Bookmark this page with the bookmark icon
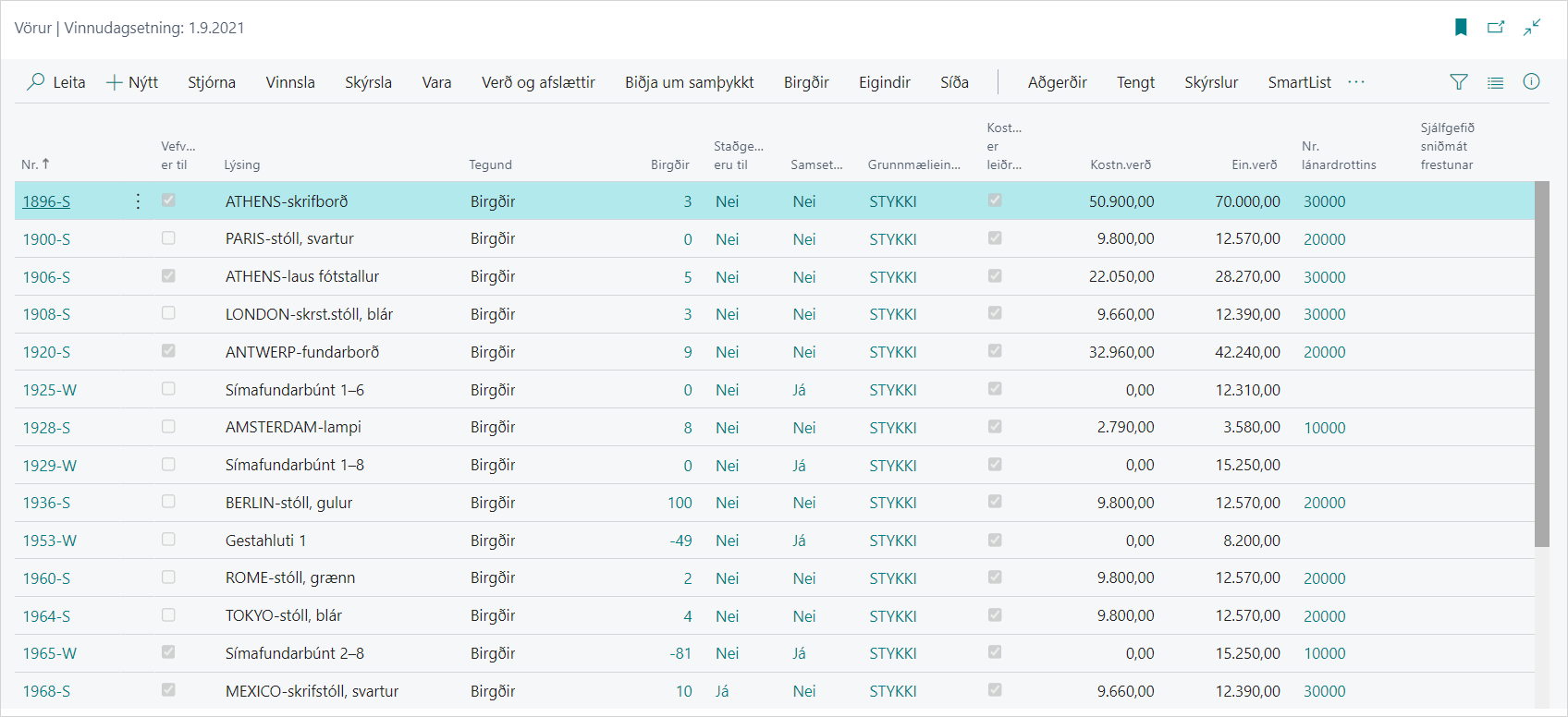The height and width of the screenshot is (717, 1568). [1461, 28]
